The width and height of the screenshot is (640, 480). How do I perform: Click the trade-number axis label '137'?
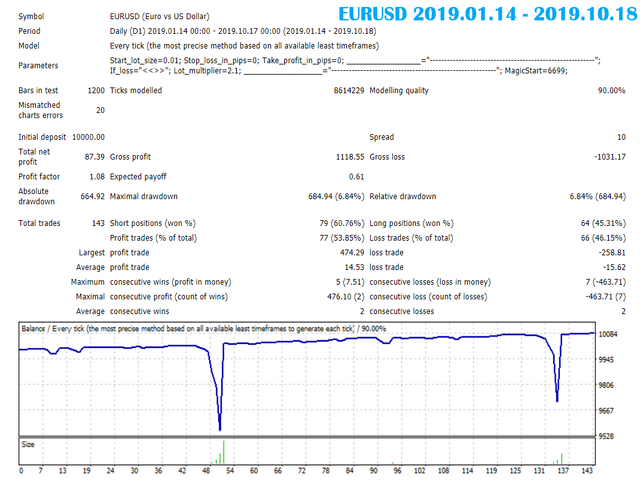coord(563,471)
